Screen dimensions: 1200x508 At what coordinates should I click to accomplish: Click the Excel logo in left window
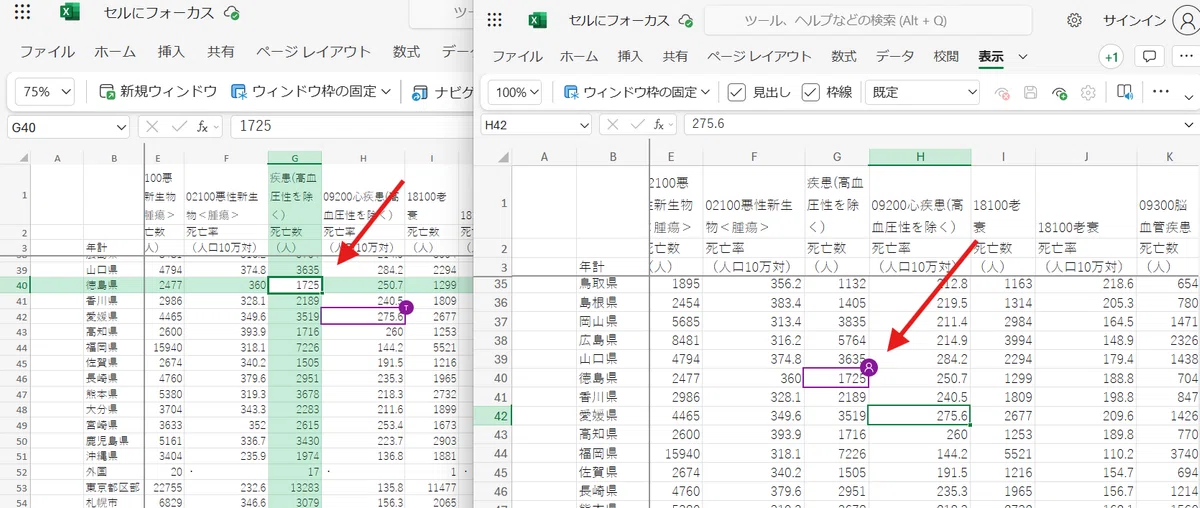point(68,13)
